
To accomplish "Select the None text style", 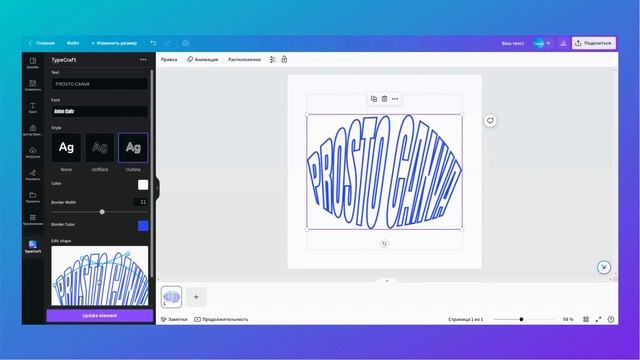I will pos(66,147).
